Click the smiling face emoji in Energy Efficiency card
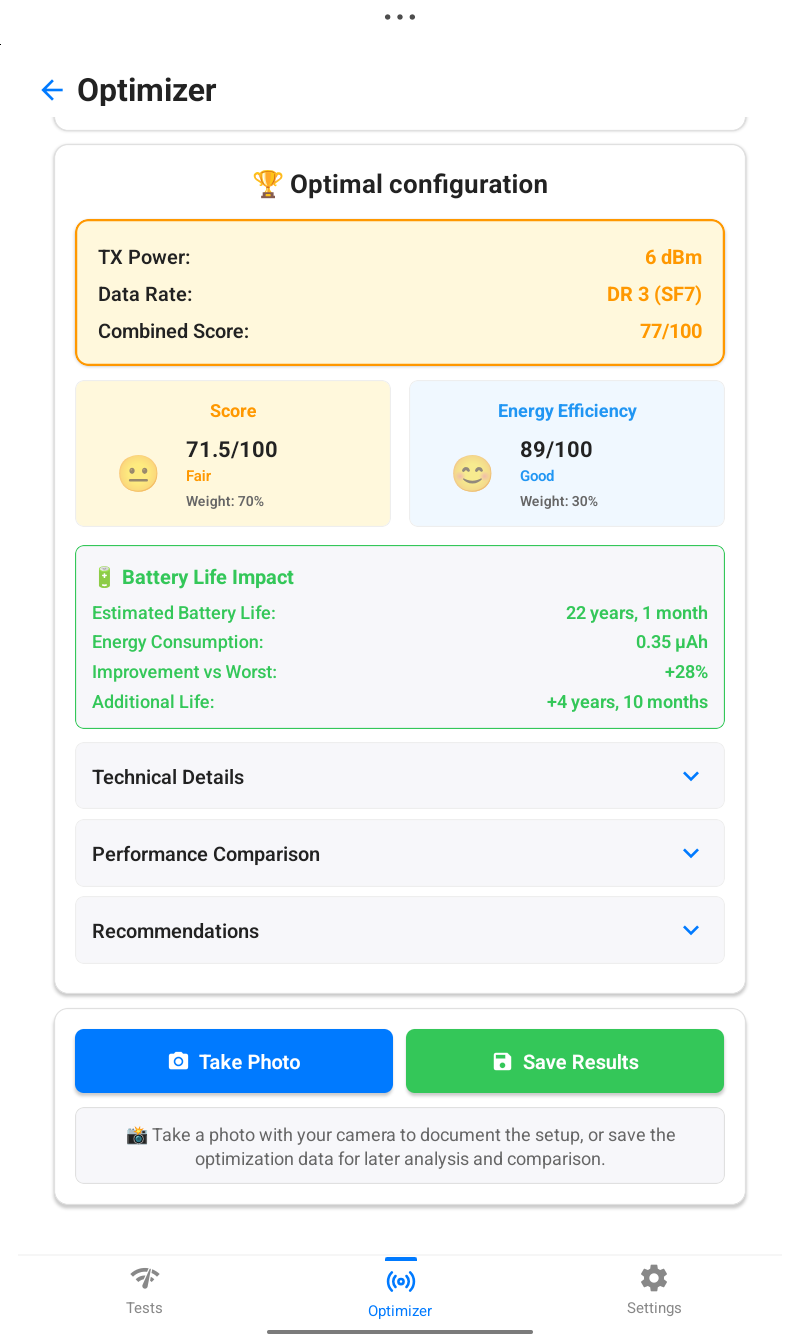Viewport: 800px width, 1340px height. click(x=472, y=473)
